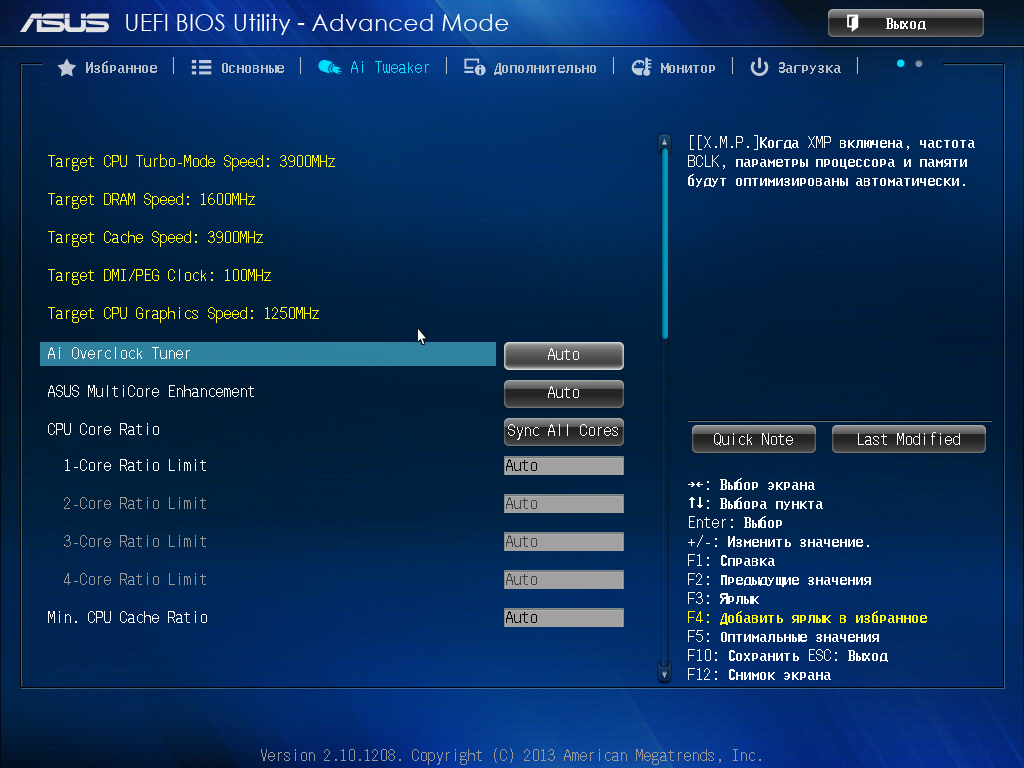Click Target DRAM Speed: 1600MHz
1024x768 pixels.
[x=151, y=200]
